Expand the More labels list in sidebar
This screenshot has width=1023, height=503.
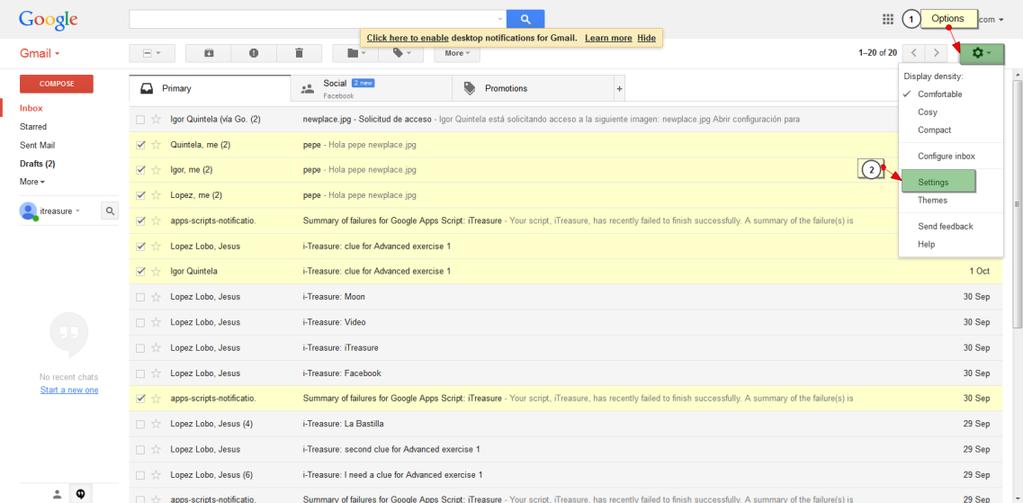point(32,182)
